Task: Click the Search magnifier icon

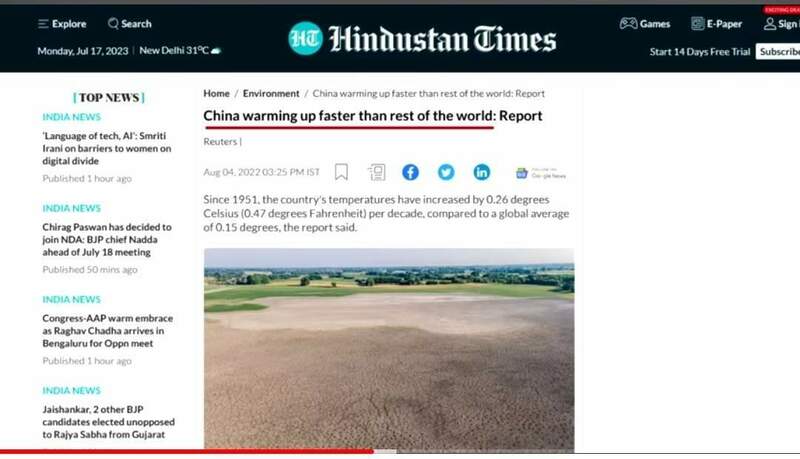Action: pyautogui.click(x=113, y=23)
